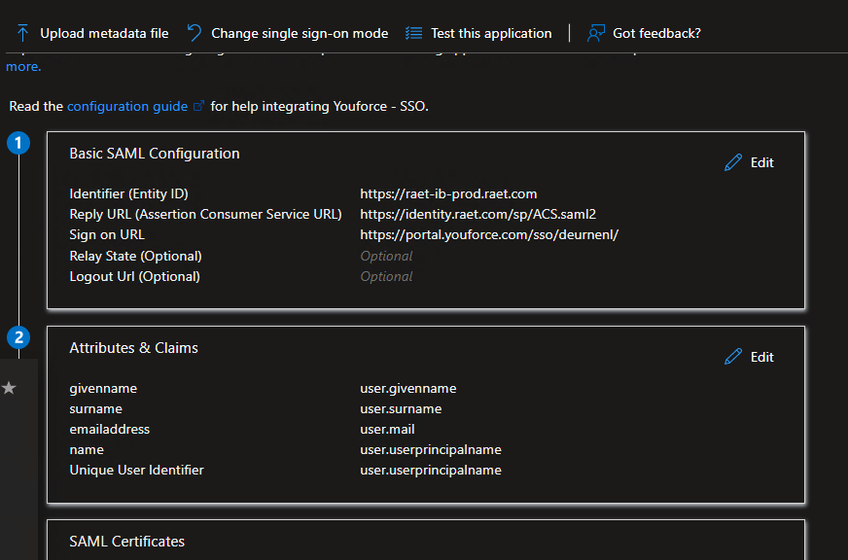Follow the 'more.' link at top
Screen dimensions: 848x560
tap(23, 67)
